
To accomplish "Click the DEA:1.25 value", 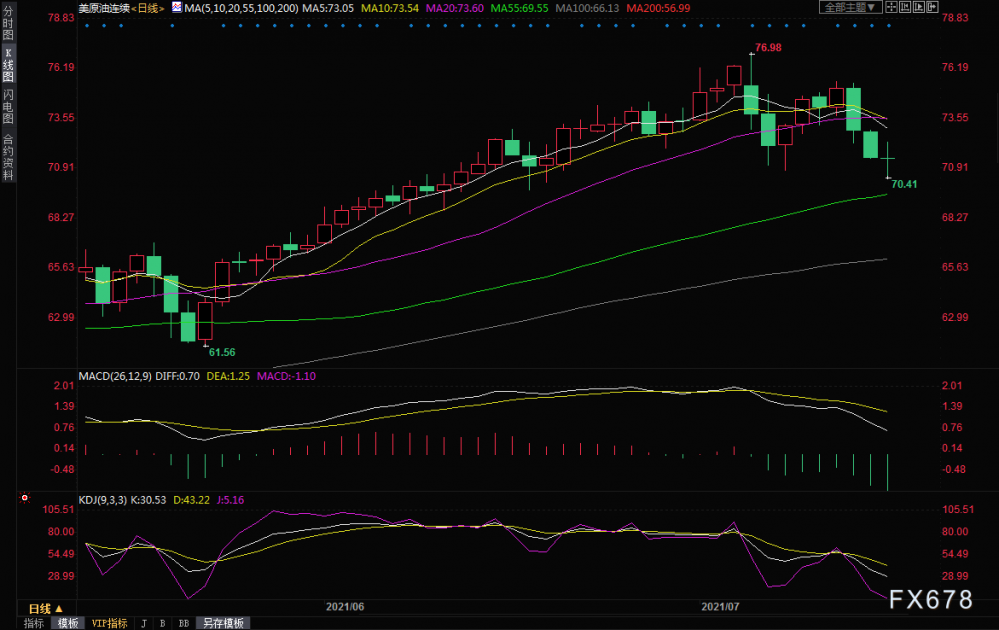I will pos(228,376).
